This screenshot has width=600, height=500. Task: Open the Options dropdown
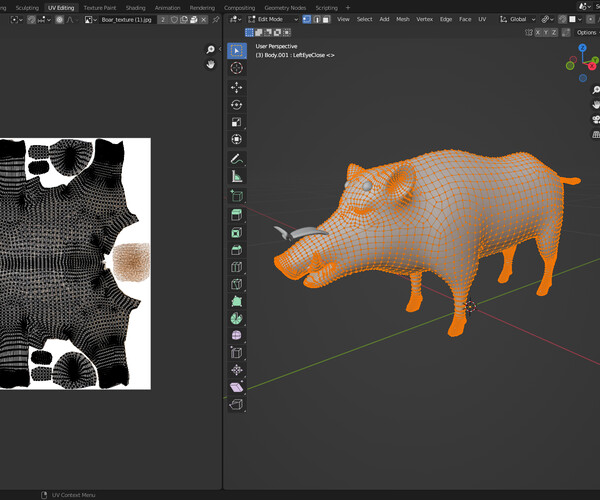(x=588, y=33)
